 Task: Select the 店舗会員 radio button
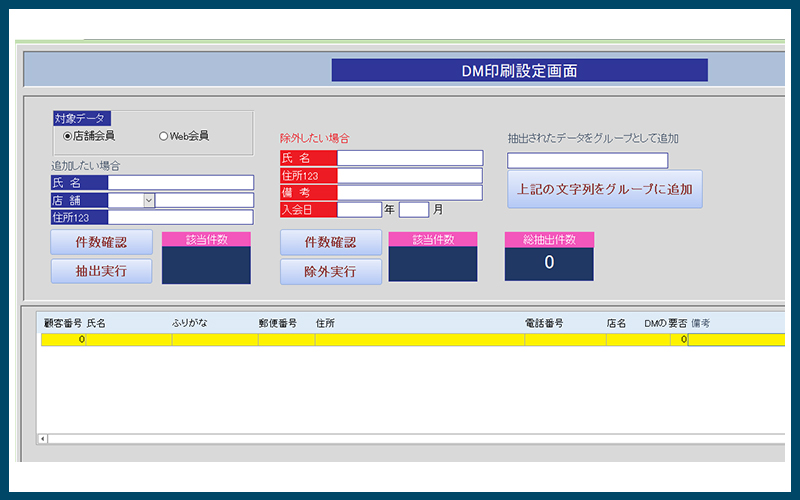[x=68, y=136]
